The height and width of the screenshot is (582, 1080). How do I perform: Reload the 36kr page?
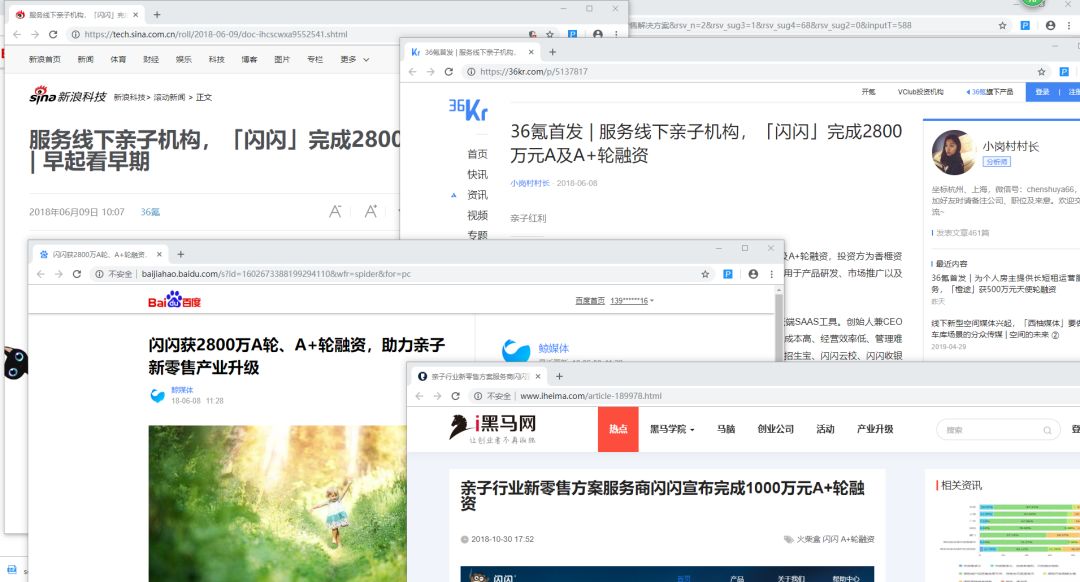click(x=448, y=72)
